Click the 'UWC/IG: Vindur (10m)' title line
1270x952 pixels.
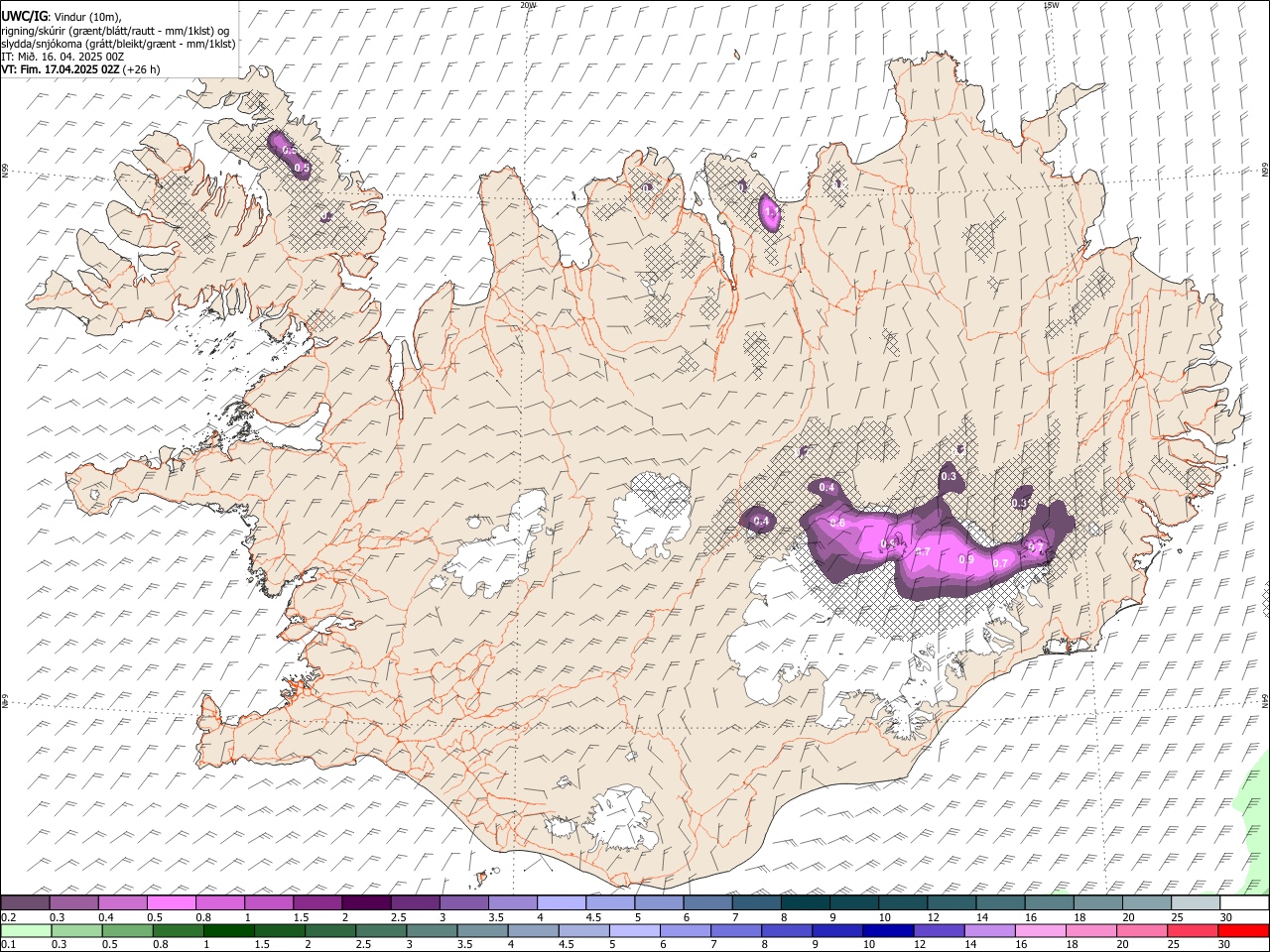pos(63,17)
